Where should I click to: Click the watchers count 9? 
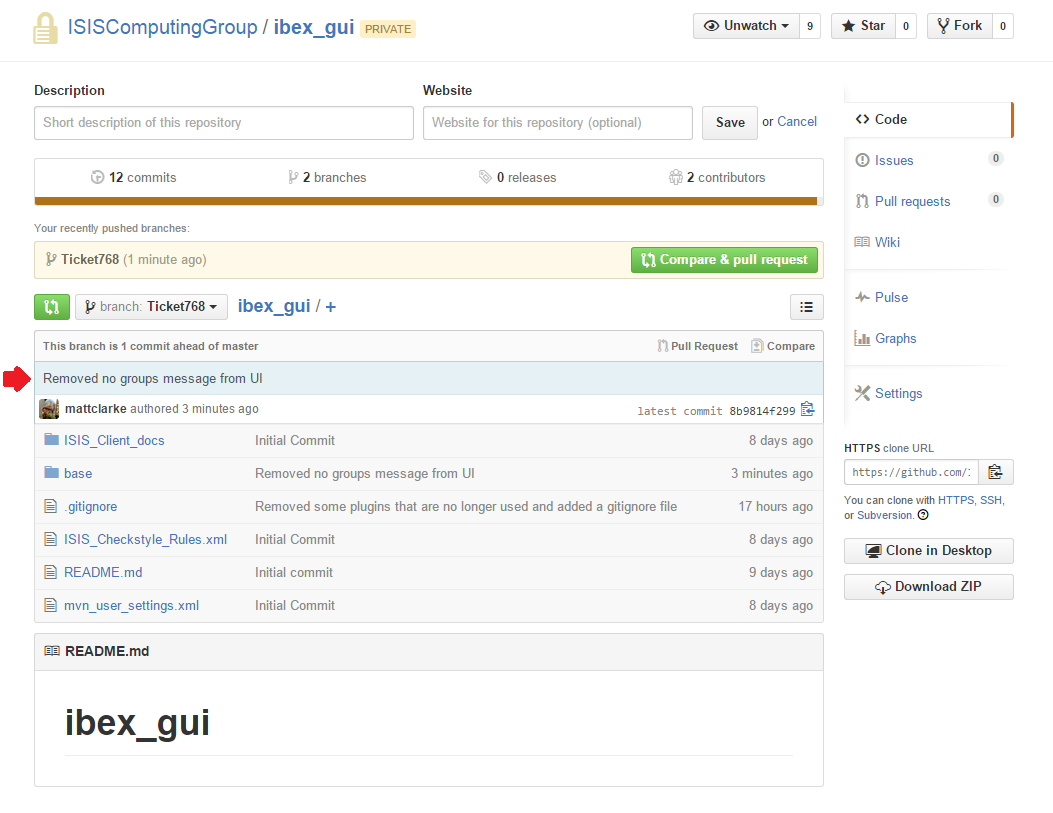pos(810,26)
